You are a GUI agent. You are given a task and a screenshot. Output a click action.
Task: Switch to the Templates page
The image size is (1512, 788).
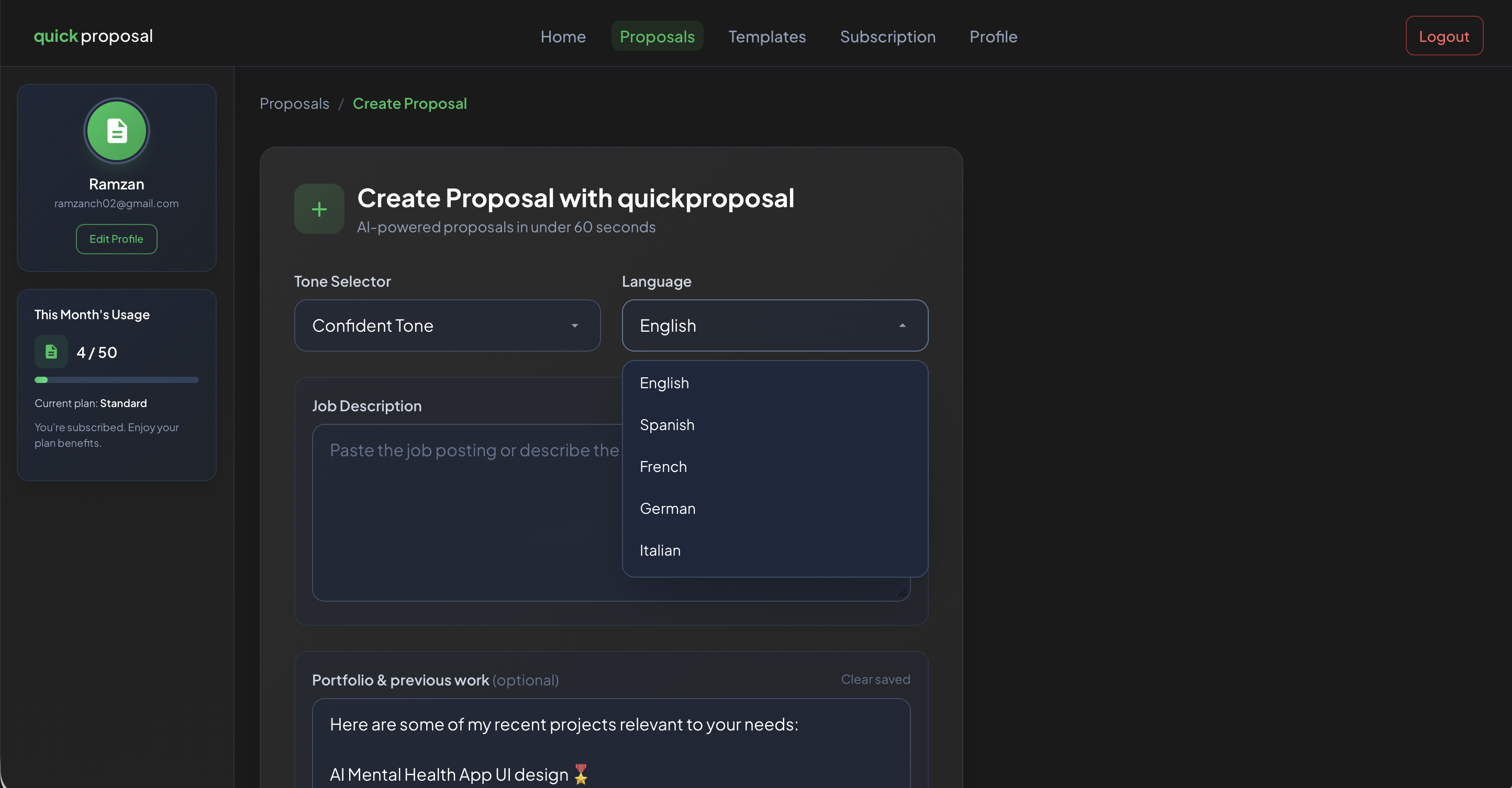(766, 37)
